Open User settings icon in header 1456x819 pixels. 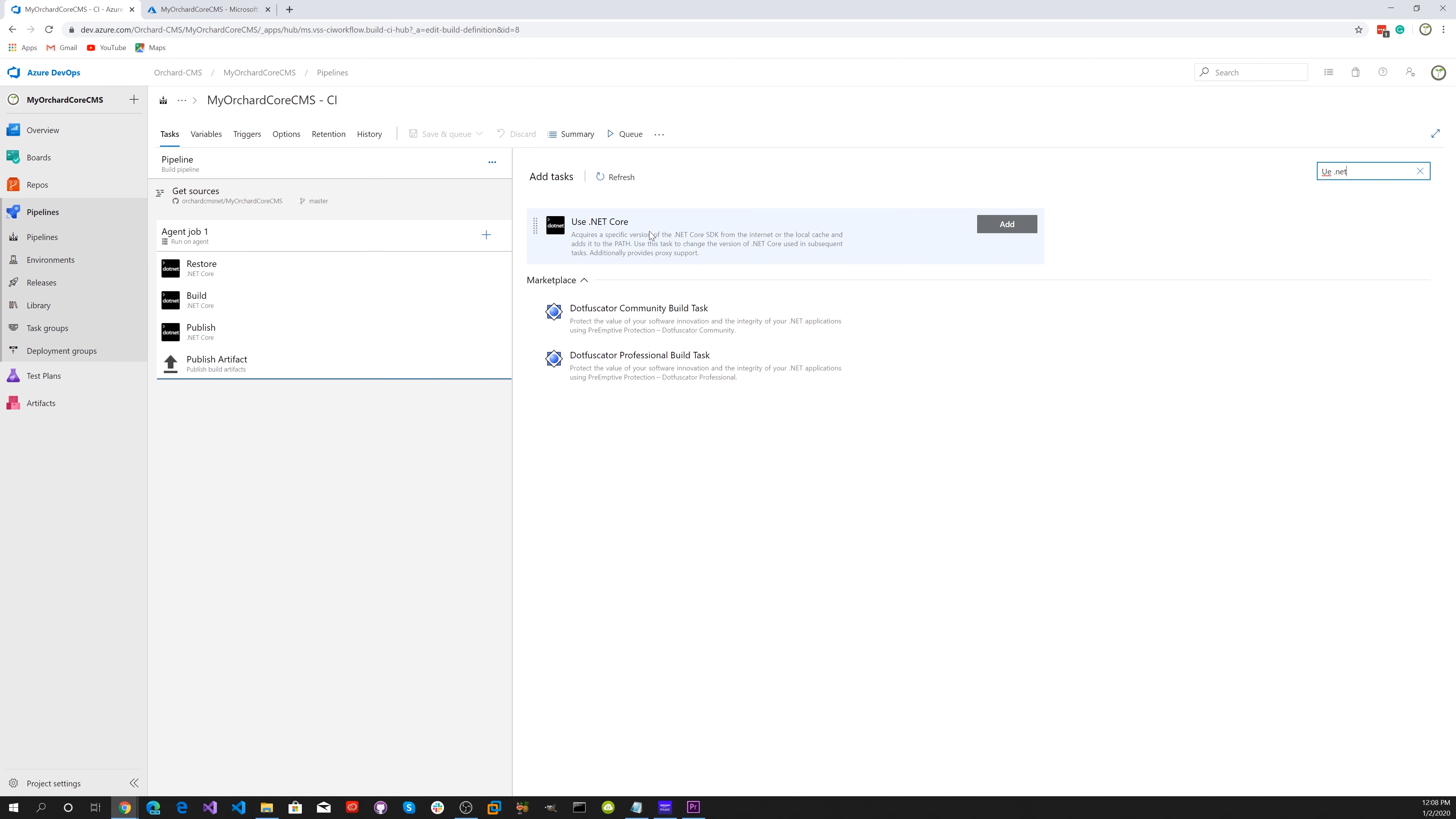[x=1410, y=72]
